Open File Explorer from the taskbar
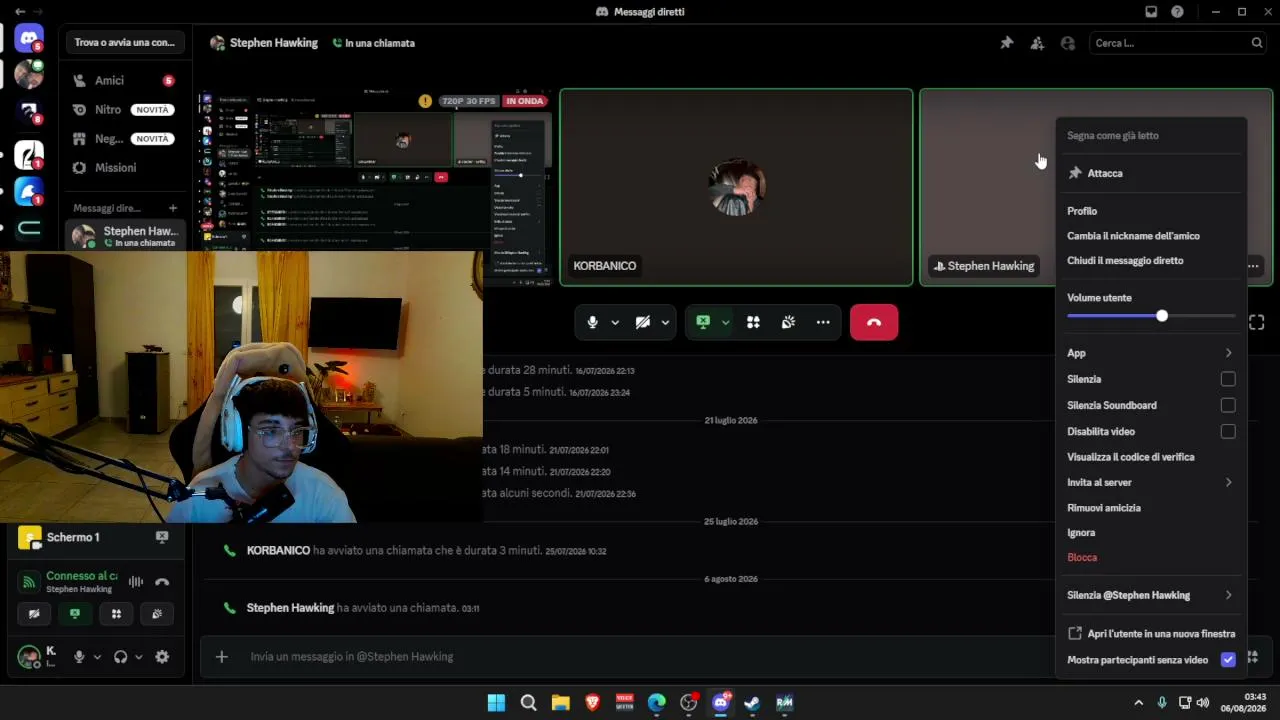 (560, 703)
